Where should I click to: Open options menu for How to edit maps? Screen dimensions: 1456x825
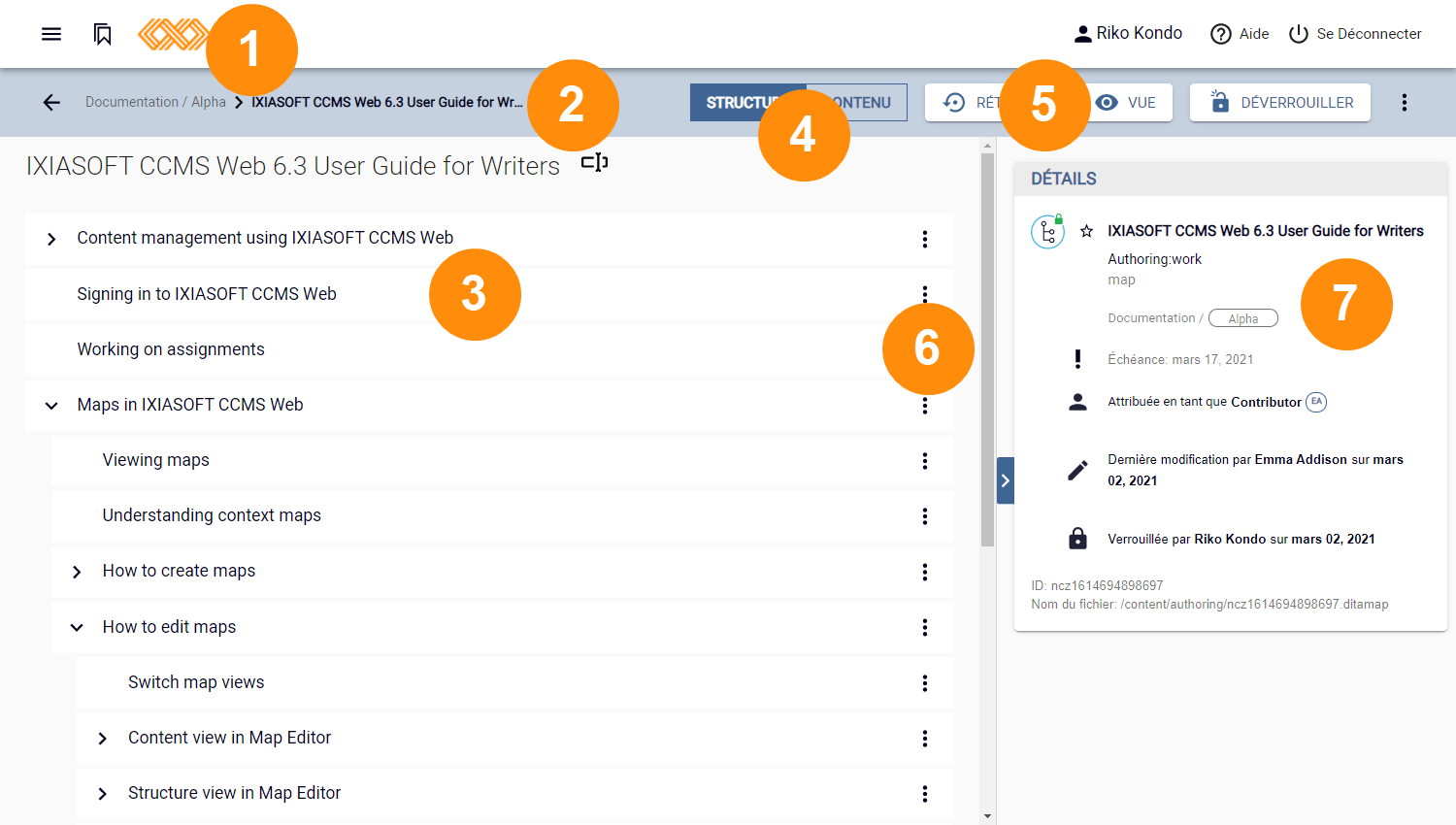(x=924, y=628)
